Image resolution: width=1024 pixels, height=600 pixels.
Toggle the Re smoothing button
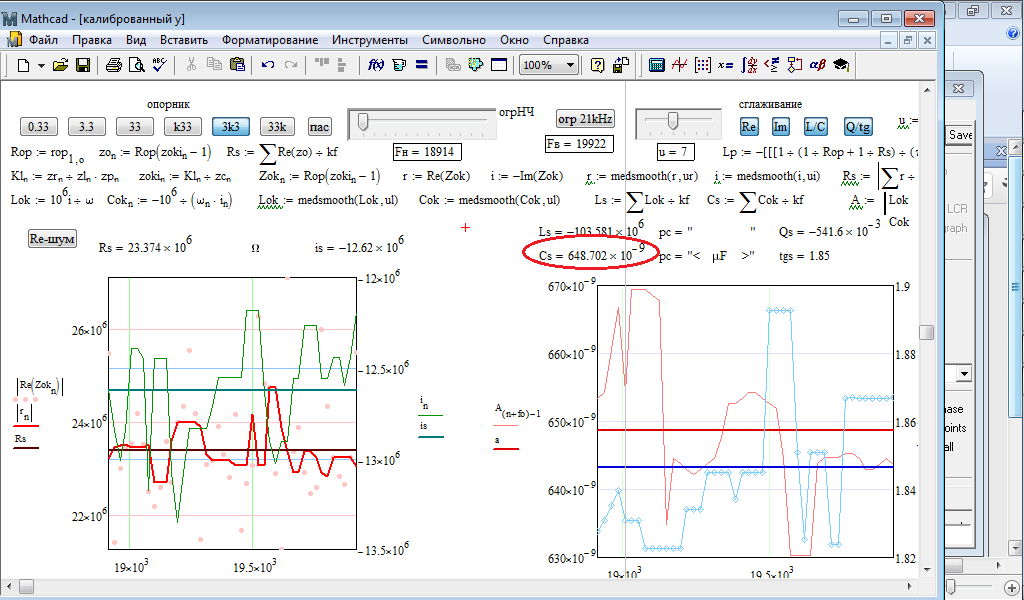(749, 127)
